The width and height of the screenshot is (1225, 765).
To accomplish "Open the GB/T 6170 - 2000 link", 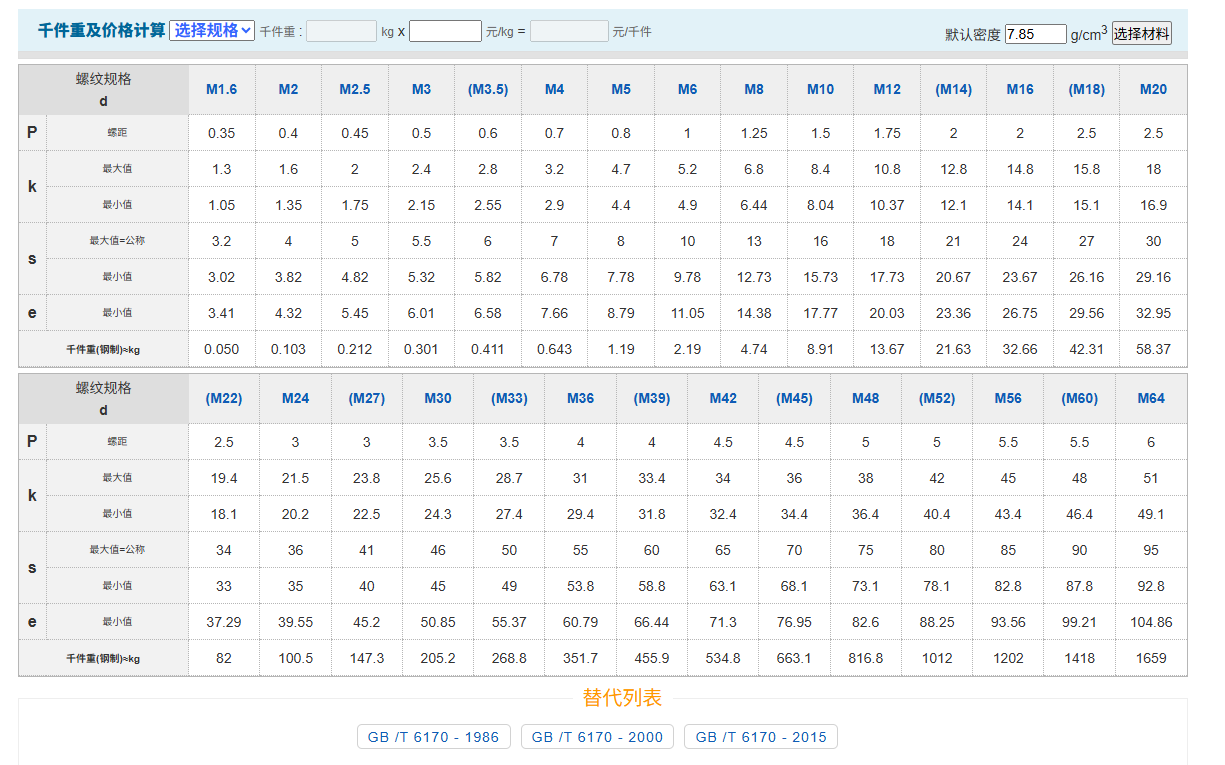I will pyautogui.click(x=597, y=737).
